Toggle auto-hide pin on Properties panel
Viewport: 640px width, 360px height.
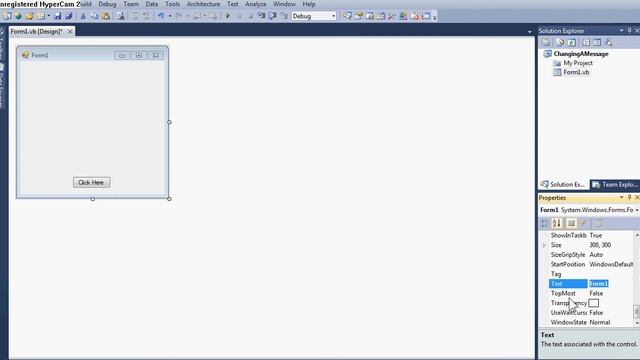[629, 198]
